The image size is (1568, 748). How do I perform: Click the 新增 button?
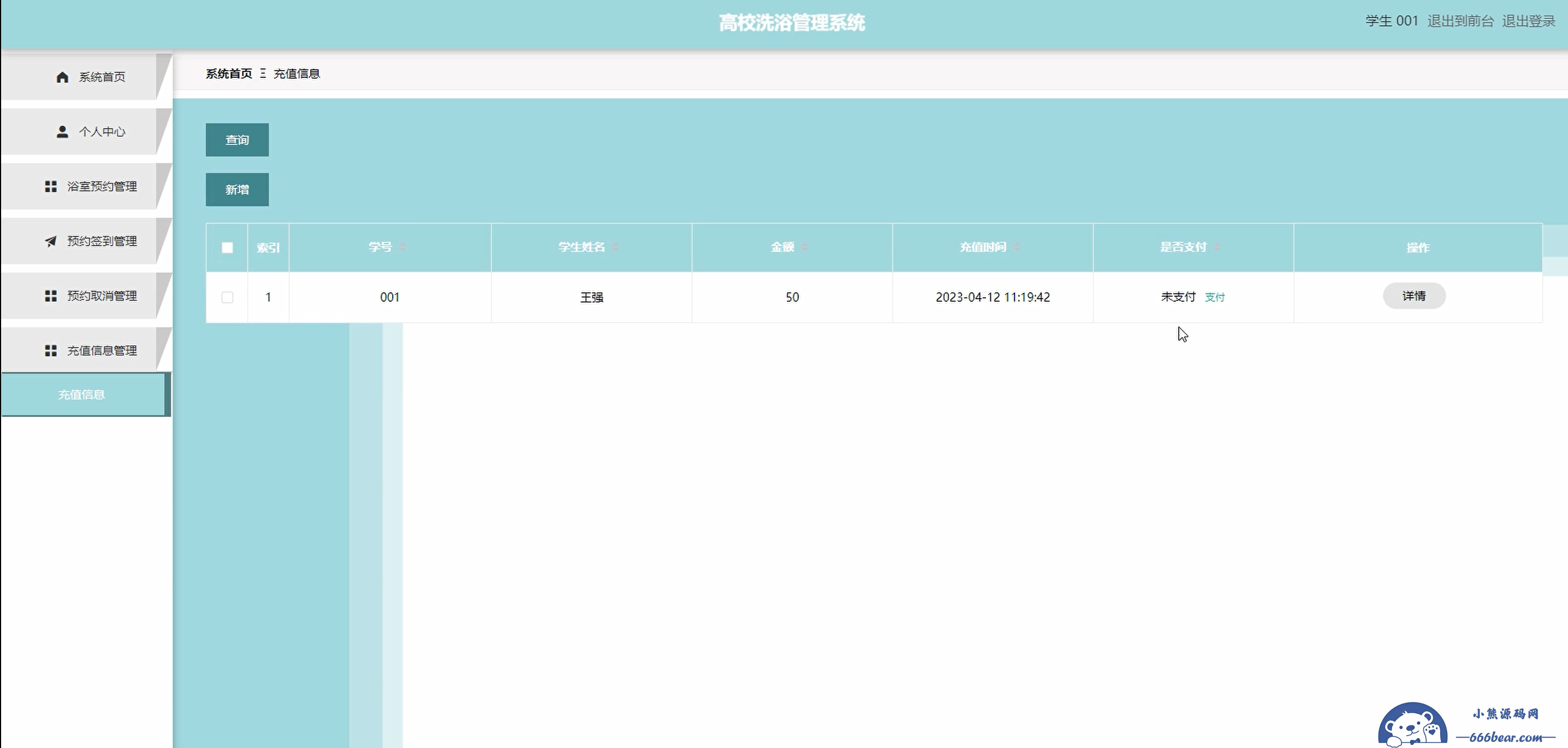click(x=237, y=190)
